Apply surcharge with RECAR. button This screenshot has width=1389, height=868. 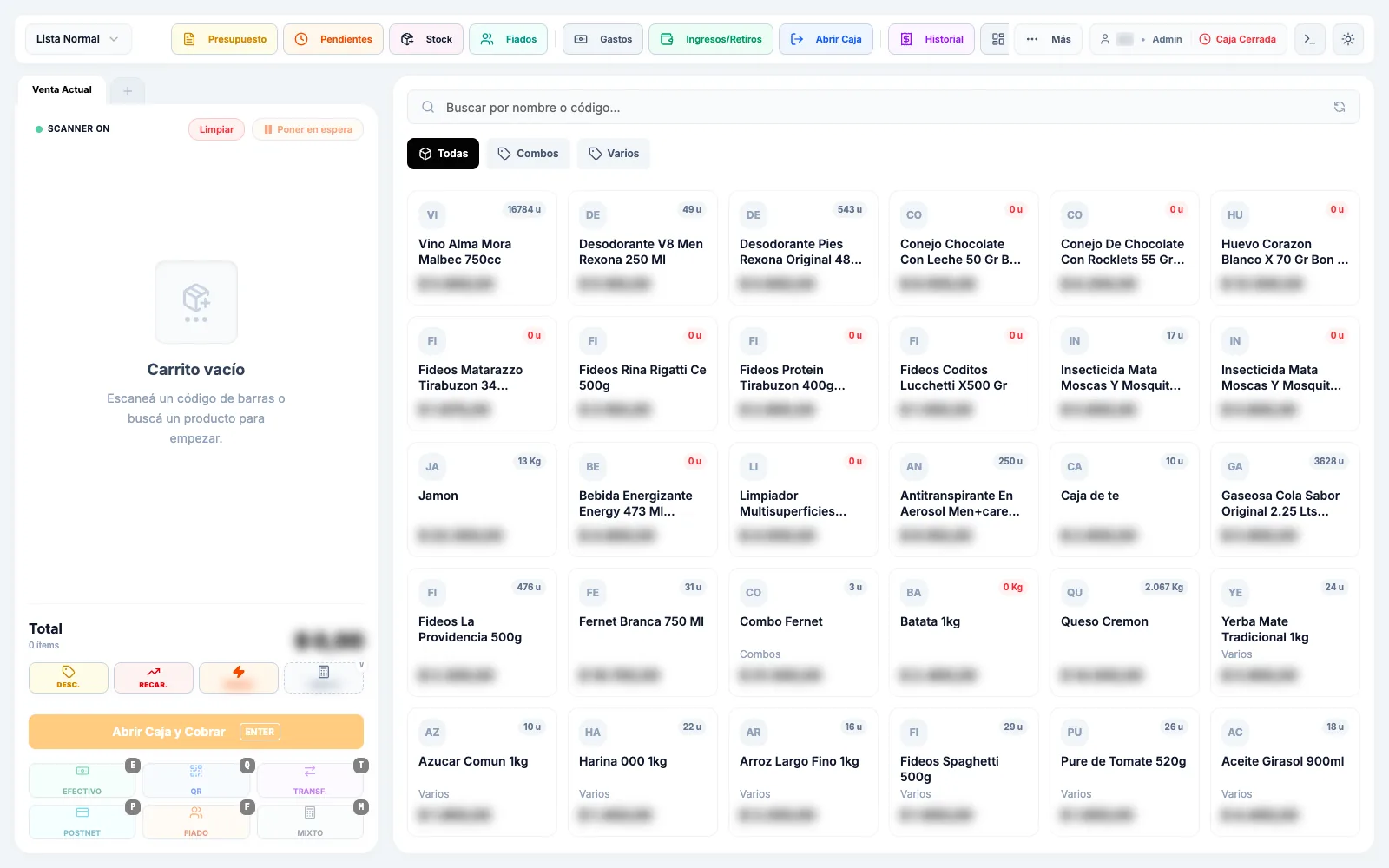154,678
